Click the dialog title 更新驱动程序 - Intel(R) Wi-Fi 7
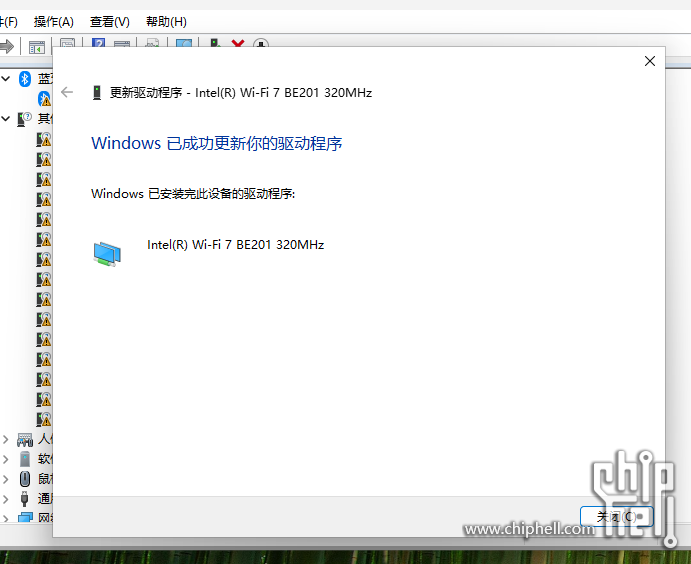Image resolution: width=691 pixels, height=564 pixels. tap(241, 93)
